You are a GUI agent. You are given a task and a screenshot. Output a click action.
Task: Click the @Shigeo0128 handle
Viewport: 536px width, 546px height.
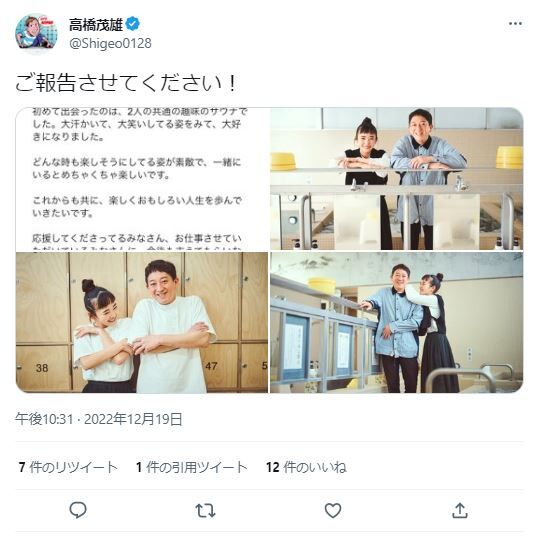pos(110,44)
